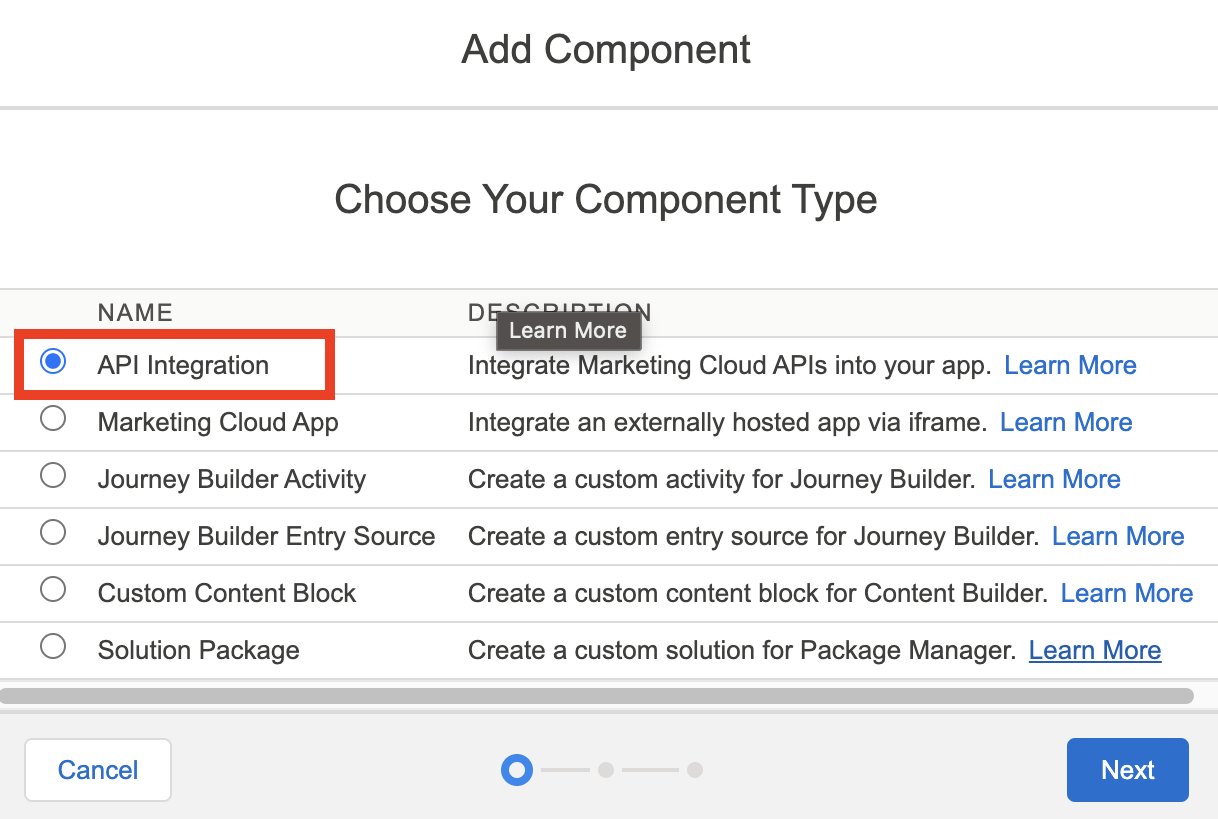
Task: Click 'Create a custom entry source for Journey Builder.' text
Action: (753, 536)
